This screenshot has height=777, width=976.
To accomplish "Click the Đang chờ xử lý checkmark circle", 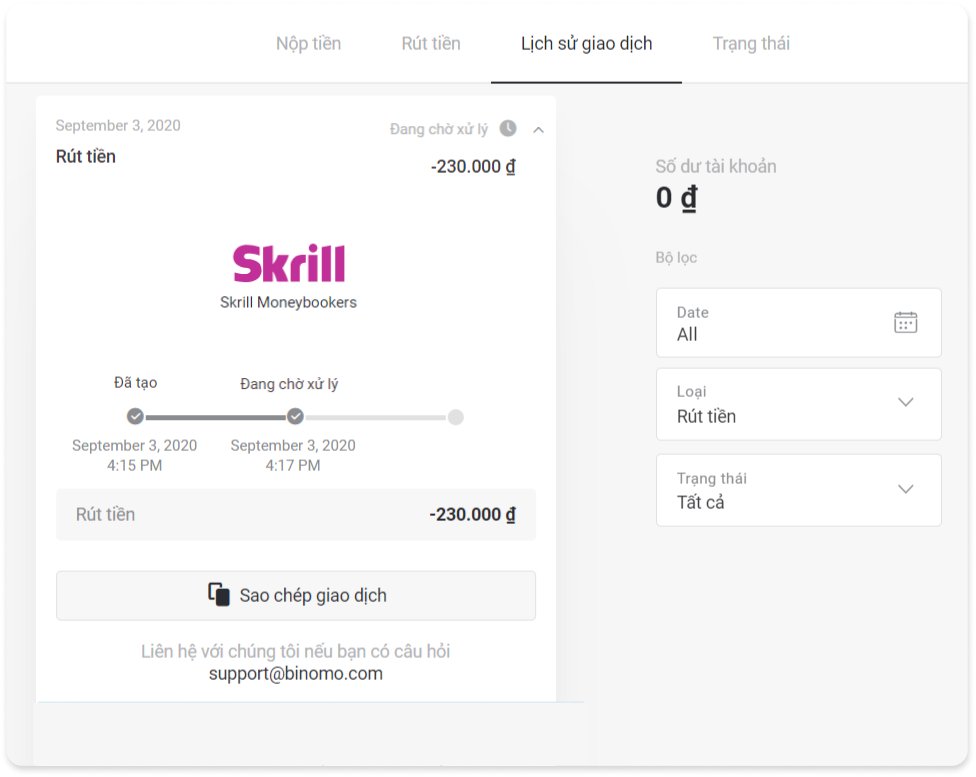I will click(x=294, y=416).
